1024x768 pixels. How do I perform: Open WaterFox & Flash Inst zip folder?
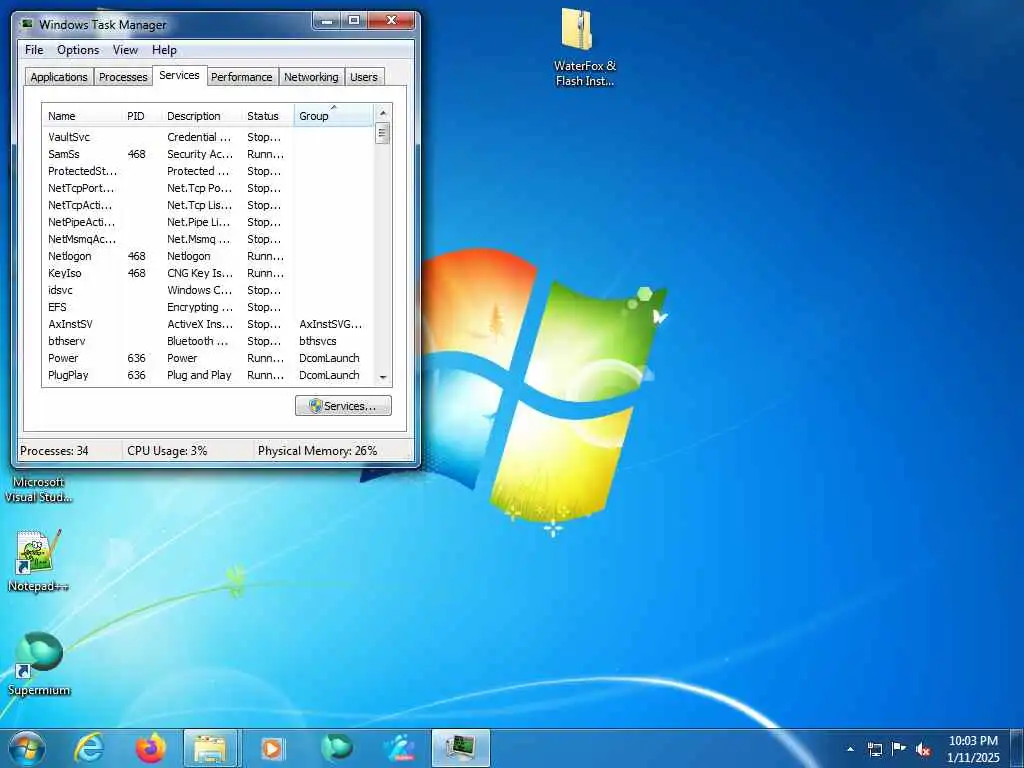(583, 47)
